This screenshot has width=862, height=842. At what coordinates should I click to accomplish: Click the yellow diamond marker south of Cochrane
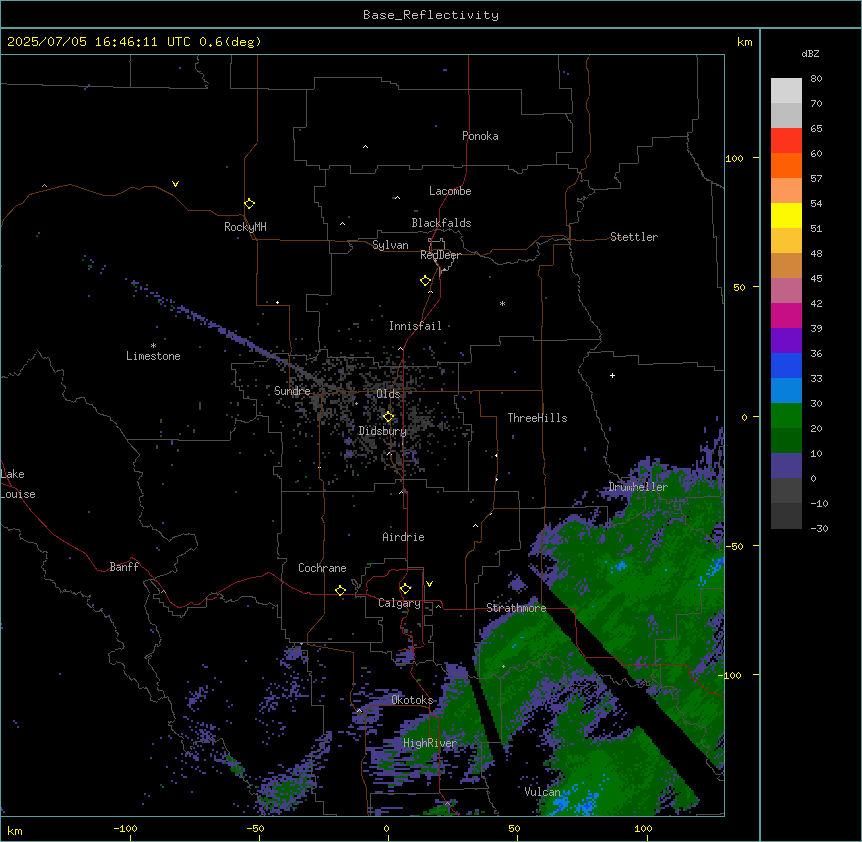tap(340, 590)
